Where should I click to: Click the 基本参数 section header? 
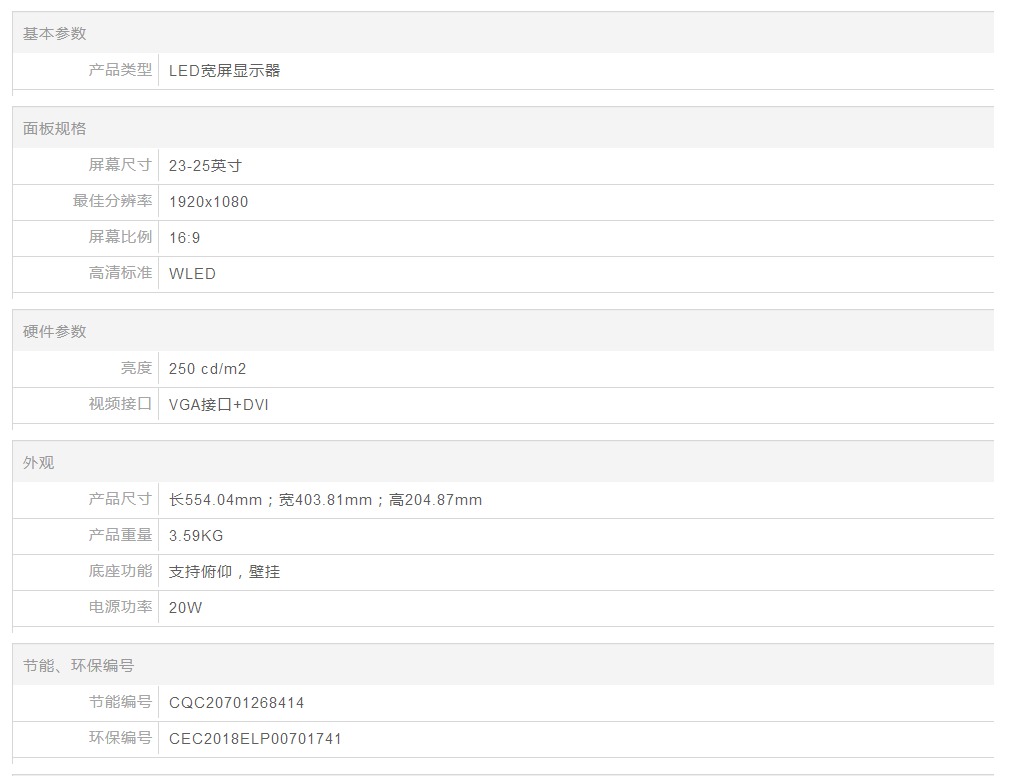(55, 34)
